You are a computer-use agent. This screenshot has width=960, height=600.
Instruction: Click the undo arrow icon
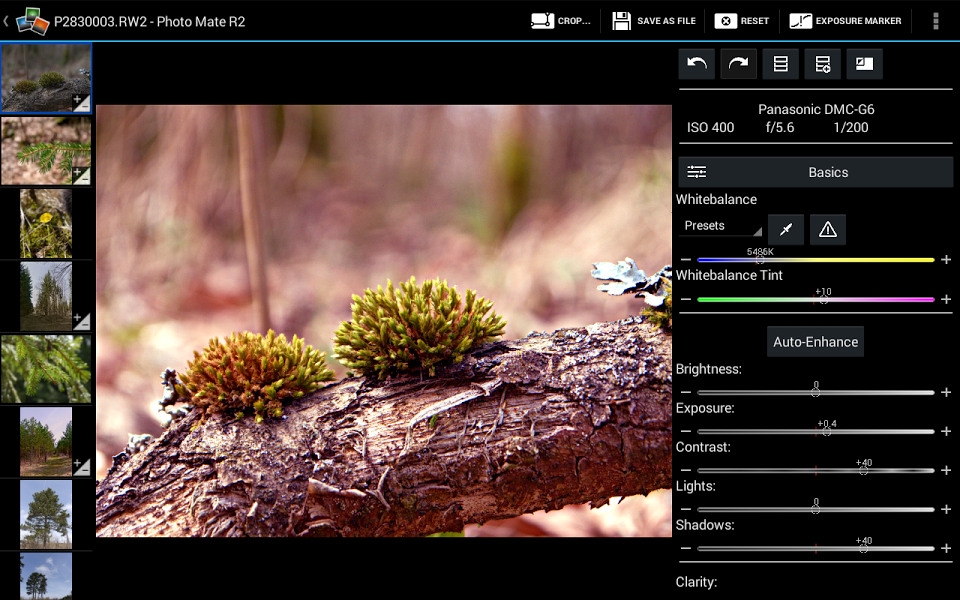point(697,64)
